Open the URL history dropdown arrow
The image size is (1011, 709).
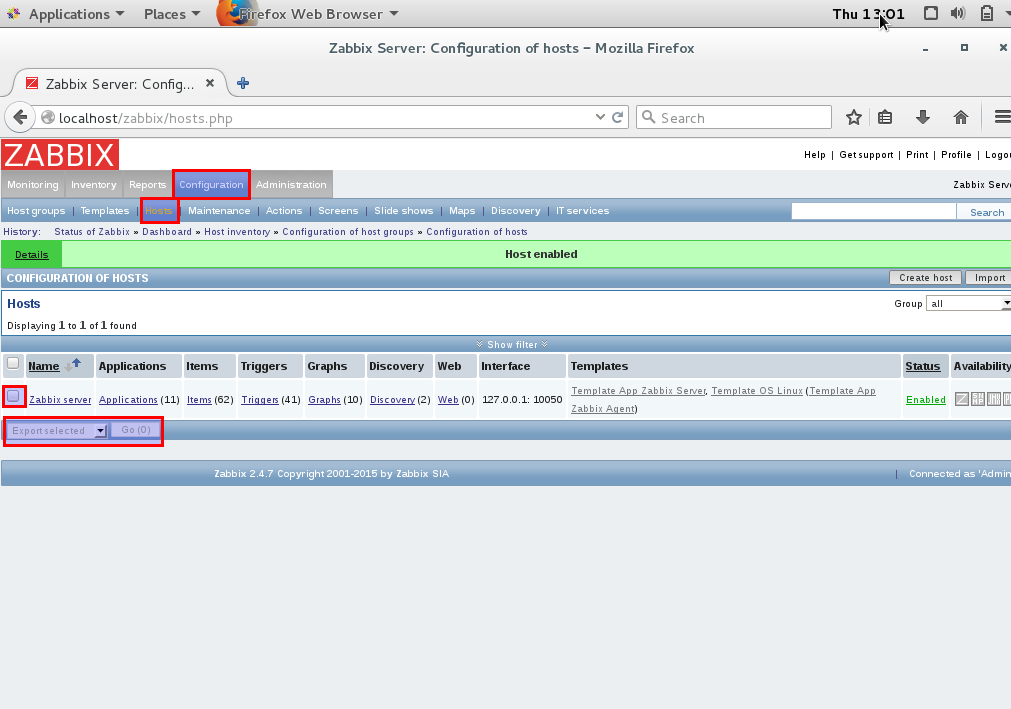point(600,117)
